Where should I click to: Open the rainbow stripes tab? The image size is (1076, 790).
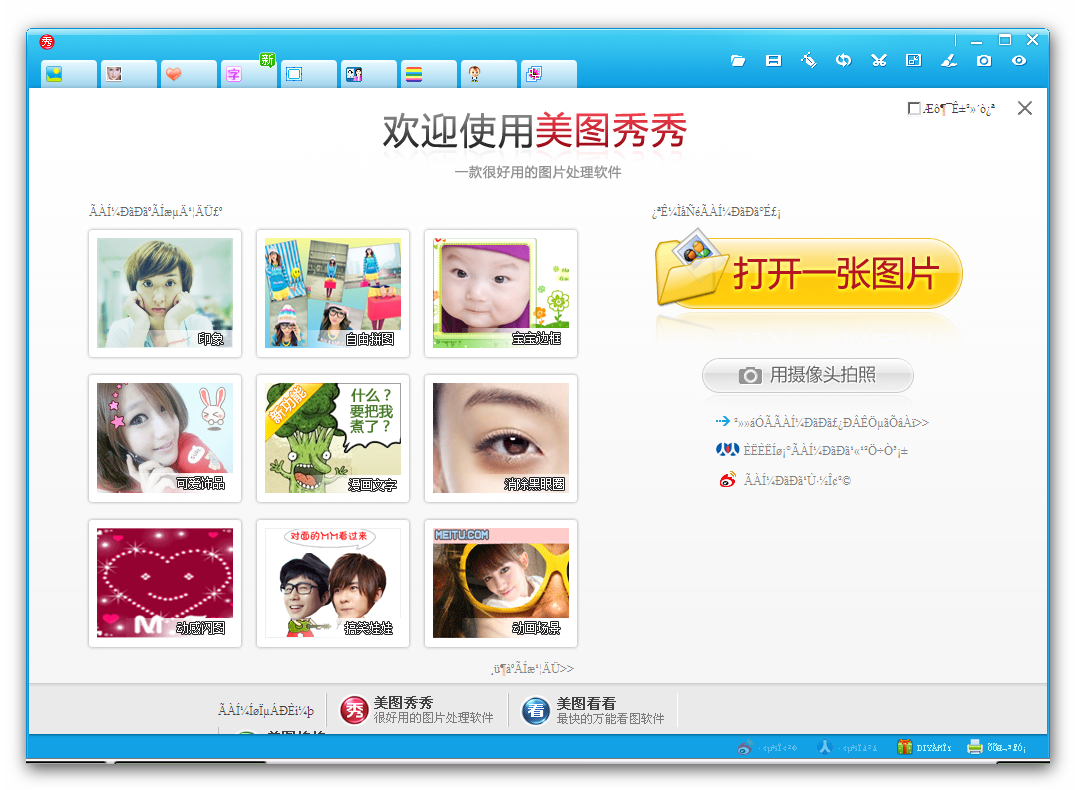click(428, 74)
